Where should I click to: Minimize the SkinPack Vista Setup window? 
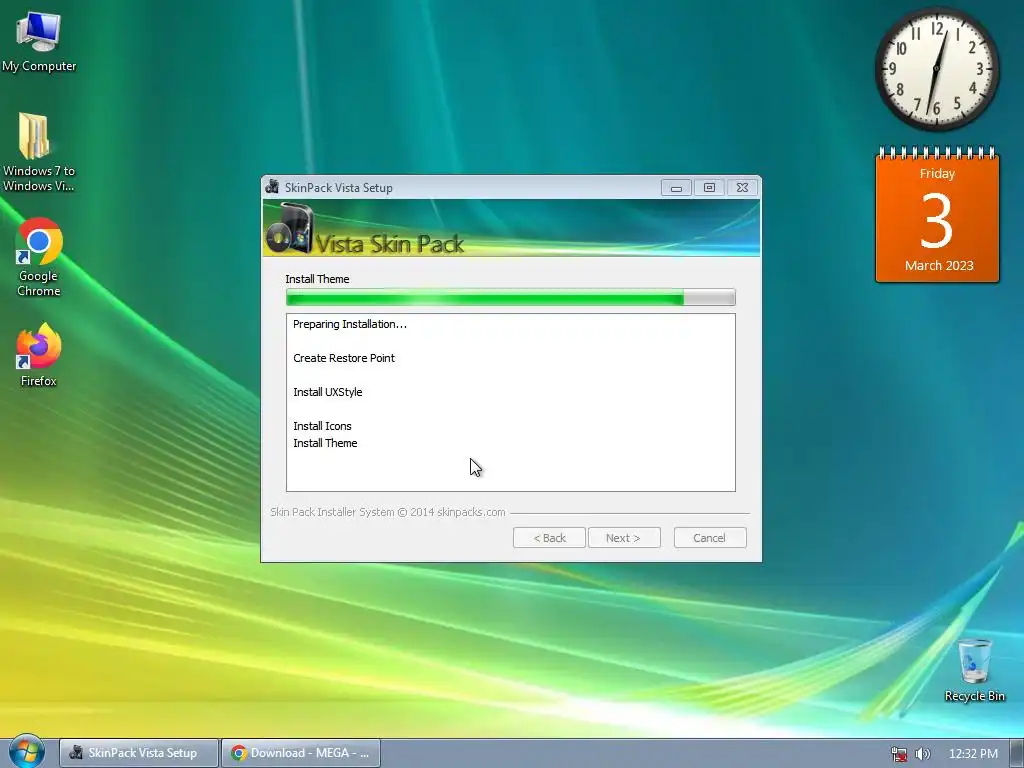pos(676,188)
